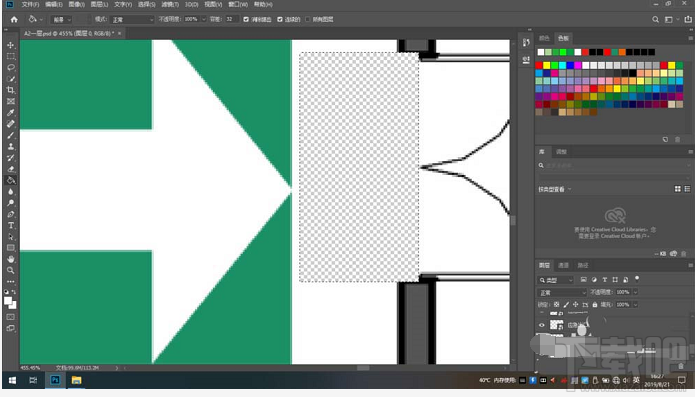This screenshot has height=397, width=695.
Task: Switch library to grid view
Action: 678,189
